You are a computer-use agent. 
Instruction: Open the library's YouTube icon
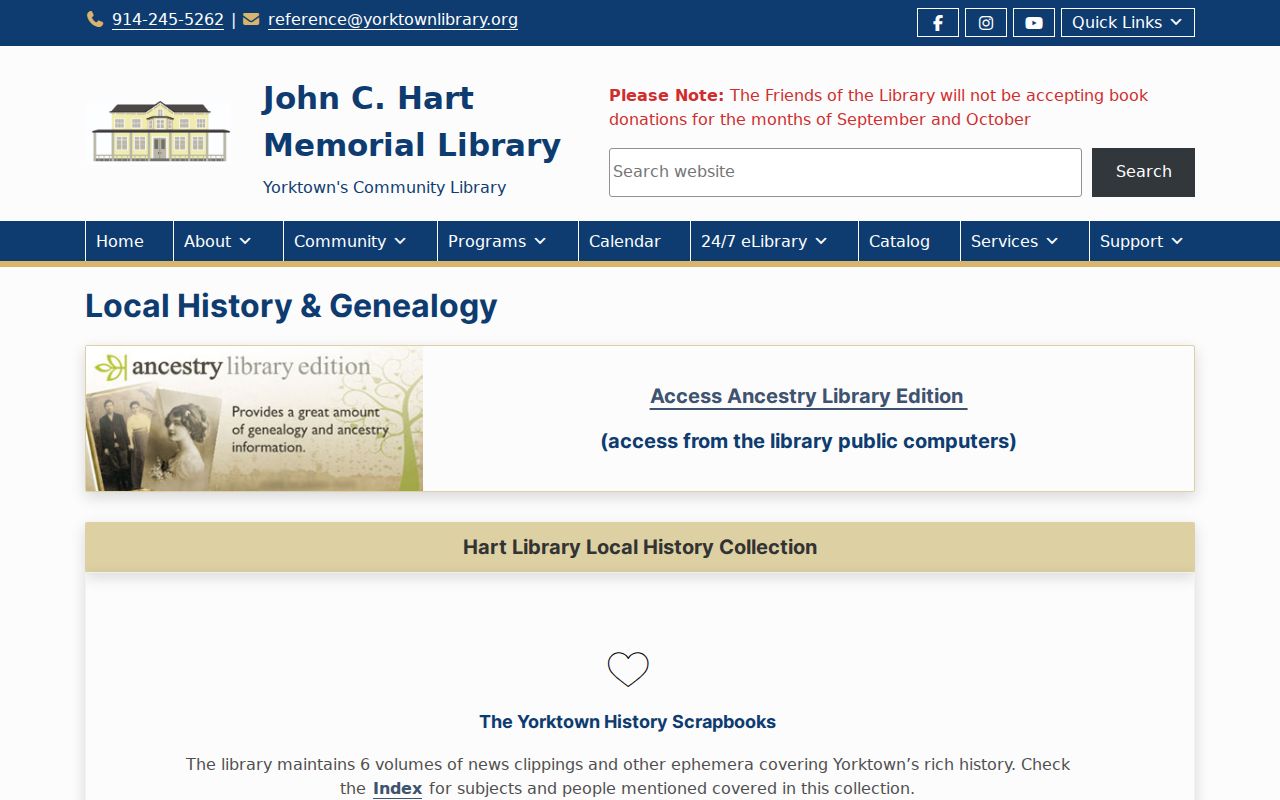(1033, 22)
